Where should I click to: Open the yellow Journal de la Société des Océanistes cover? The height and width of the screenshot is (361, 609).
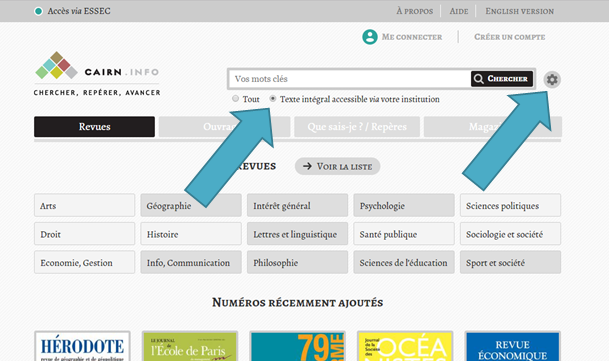coord(405,346)
